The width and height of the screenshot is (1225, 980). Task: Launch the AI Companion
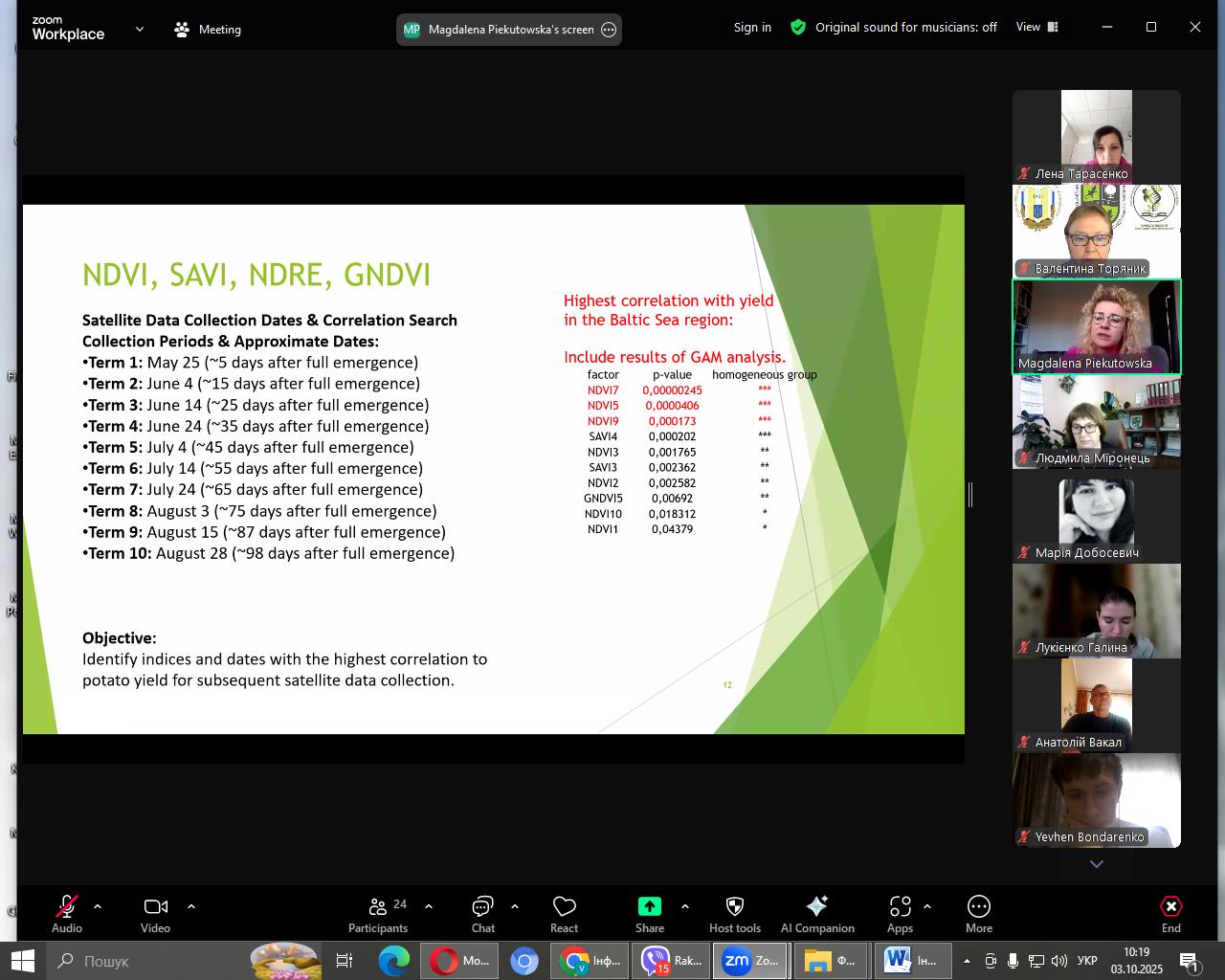tap(816, 914)
